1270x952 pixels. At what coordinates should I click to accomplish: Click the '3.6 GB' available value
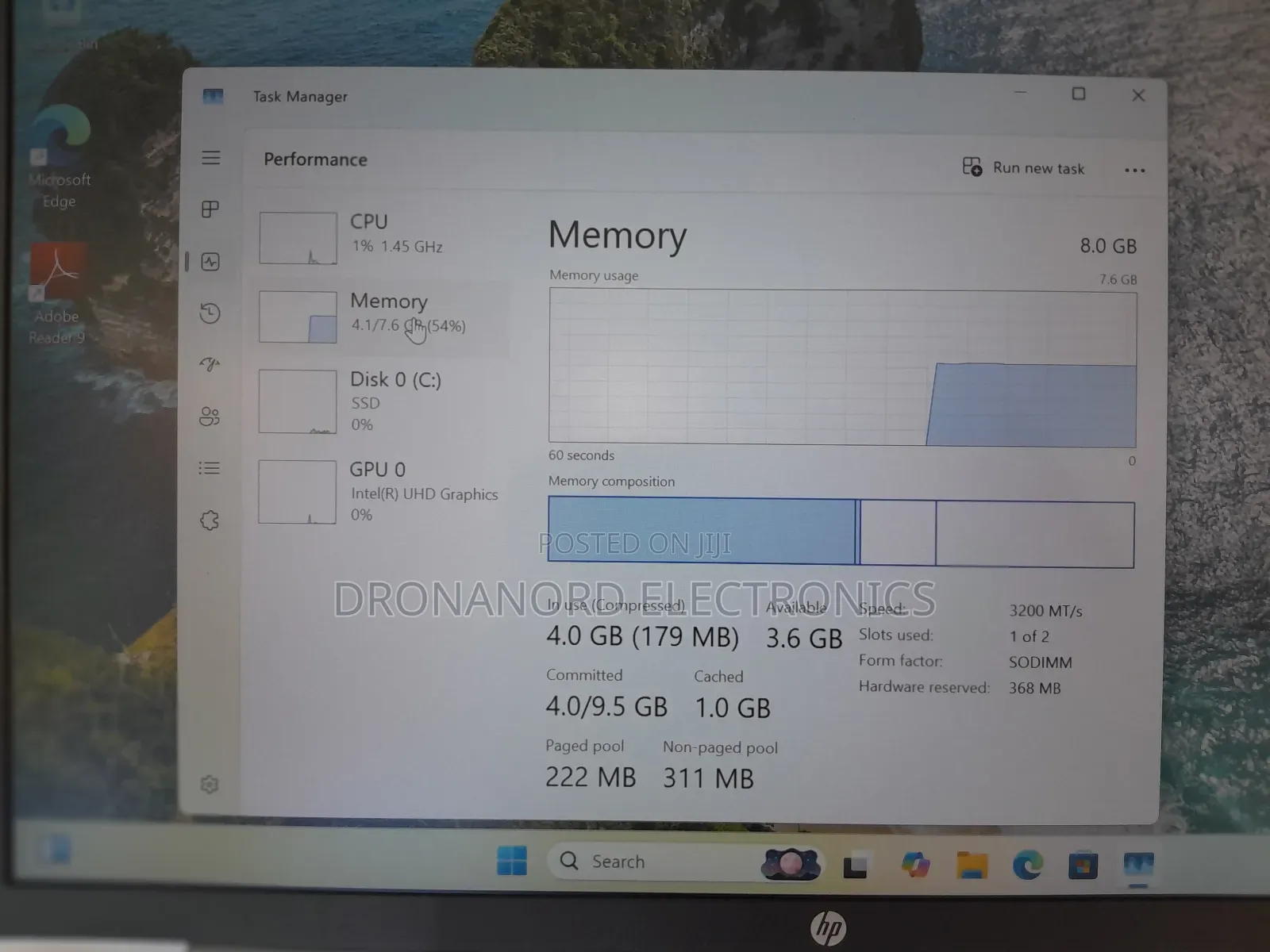[x=803, y=639]
